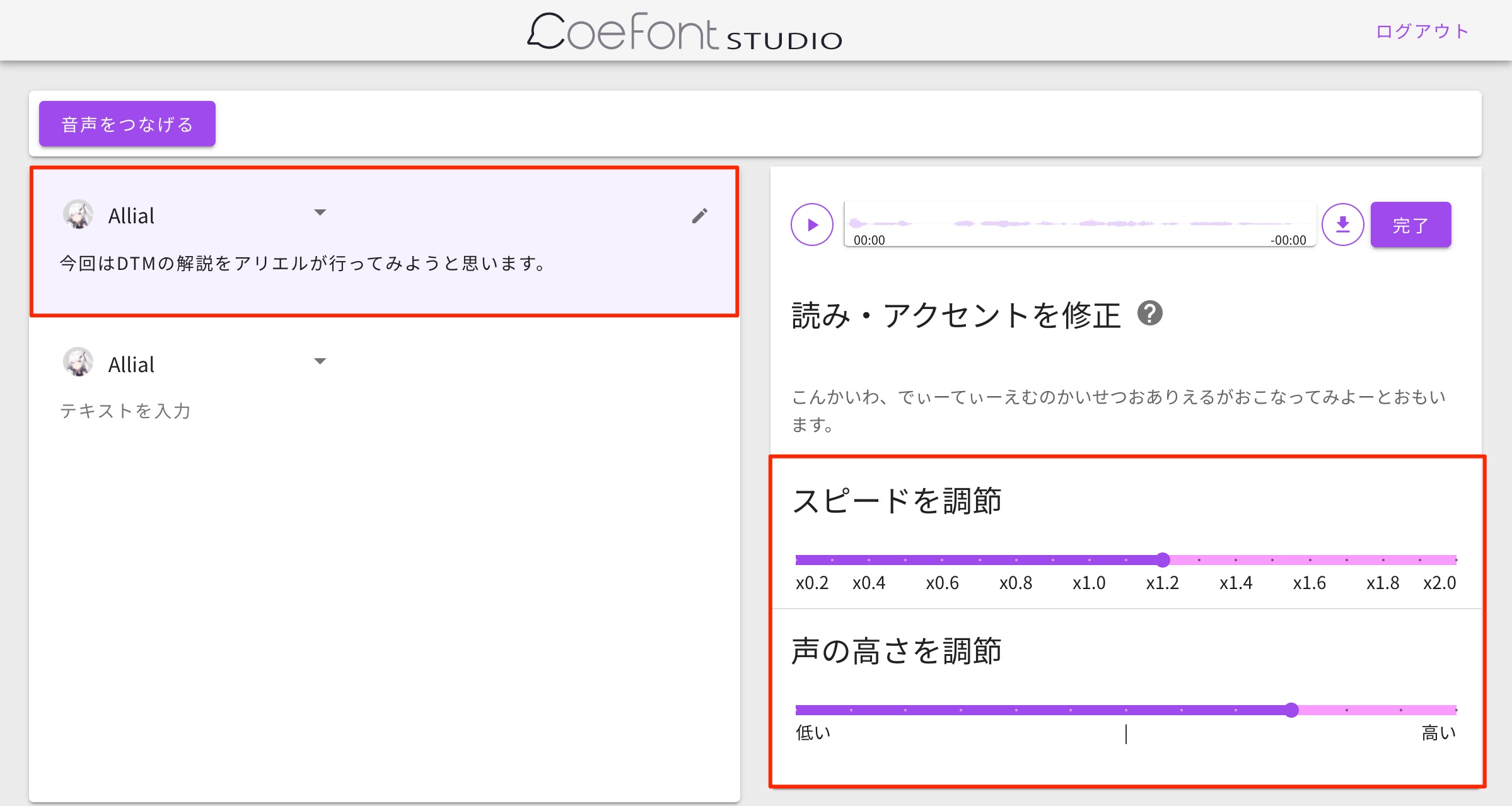Set speed slider to x1.6 mark
1512x806 pixels.
[x=1310, y=559]
